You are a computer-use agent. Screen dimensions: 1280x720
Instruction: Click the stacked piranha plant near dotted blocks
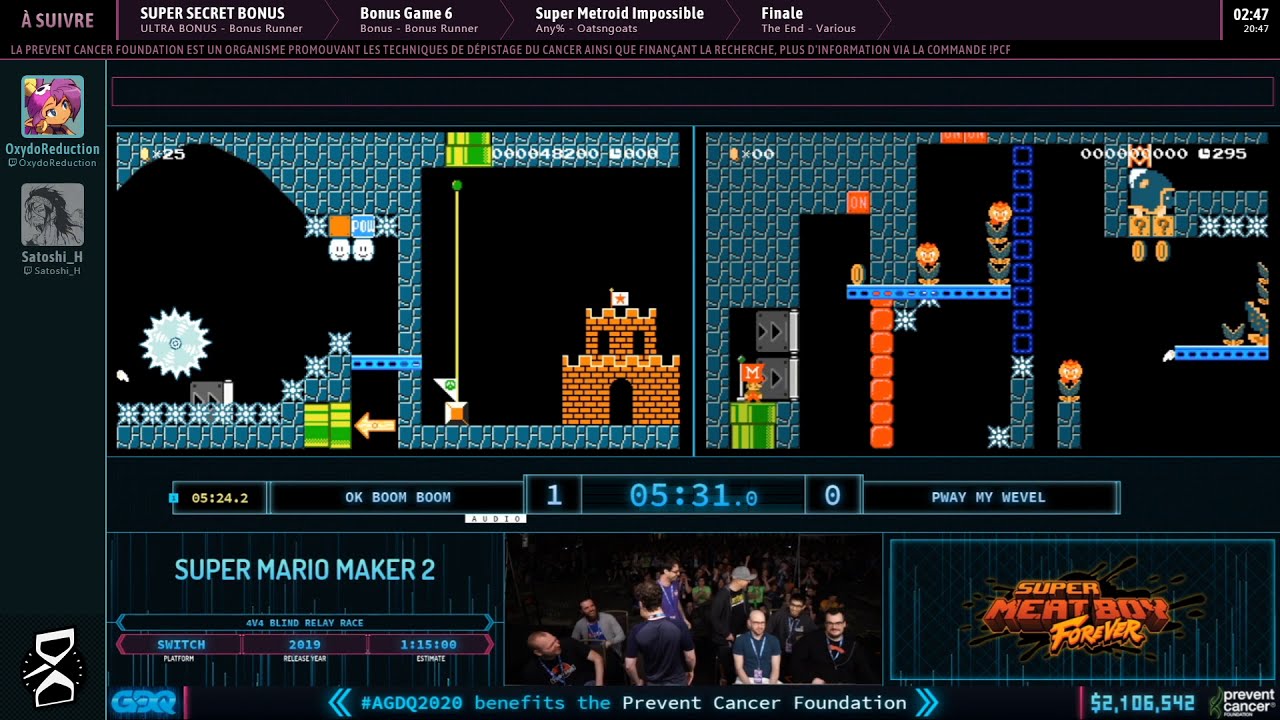[998, 242]
